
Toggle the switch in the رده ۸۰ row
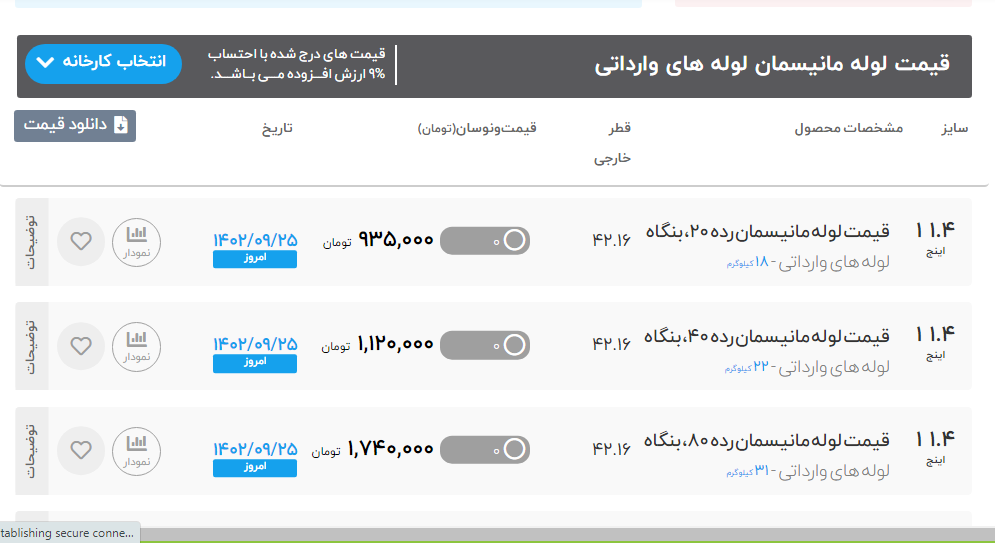click(x=485, y=450)
